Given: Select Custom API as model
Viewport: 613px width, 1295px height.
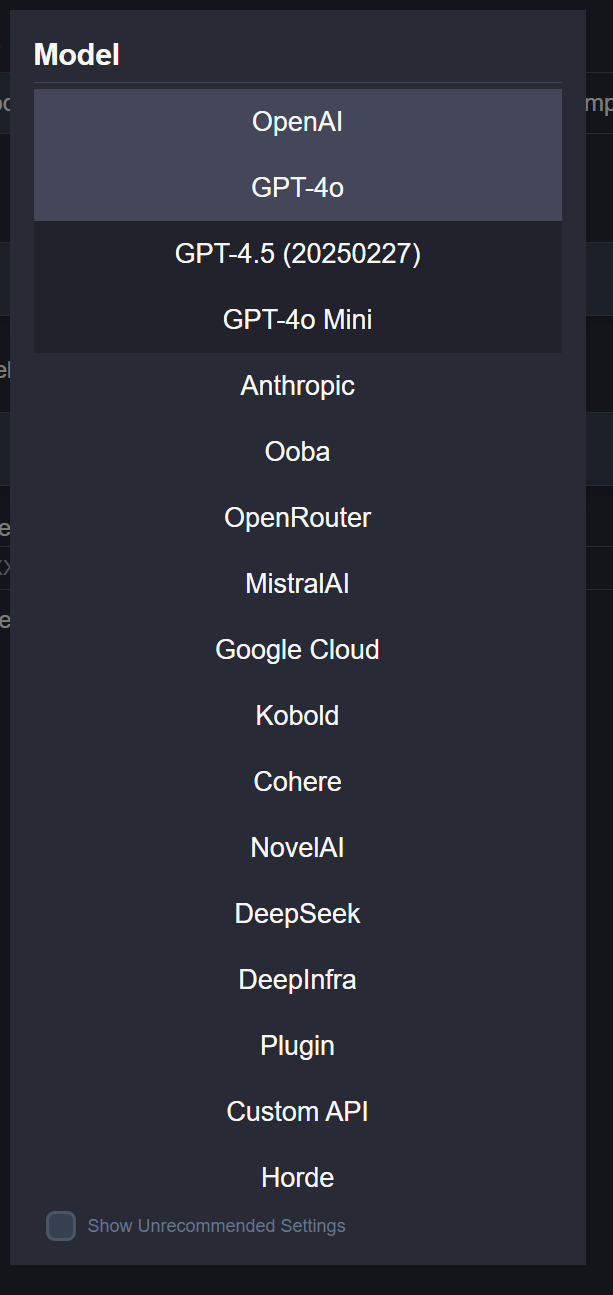Looking at the screenshot, I should tap(297, 1112).
